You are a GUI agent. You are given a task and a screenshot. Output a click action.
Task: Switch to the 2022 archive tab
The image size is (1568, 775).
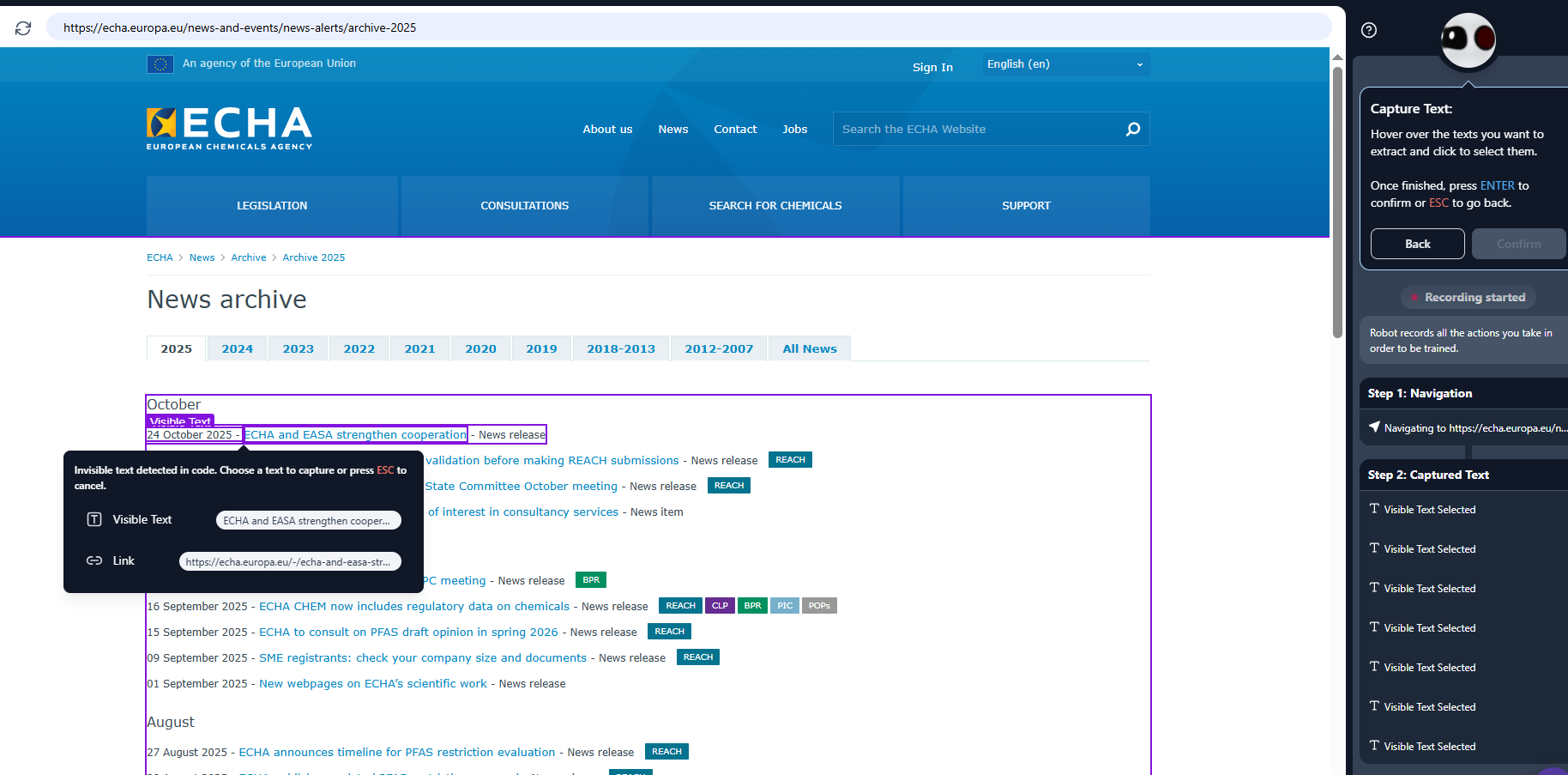point(359,348)
